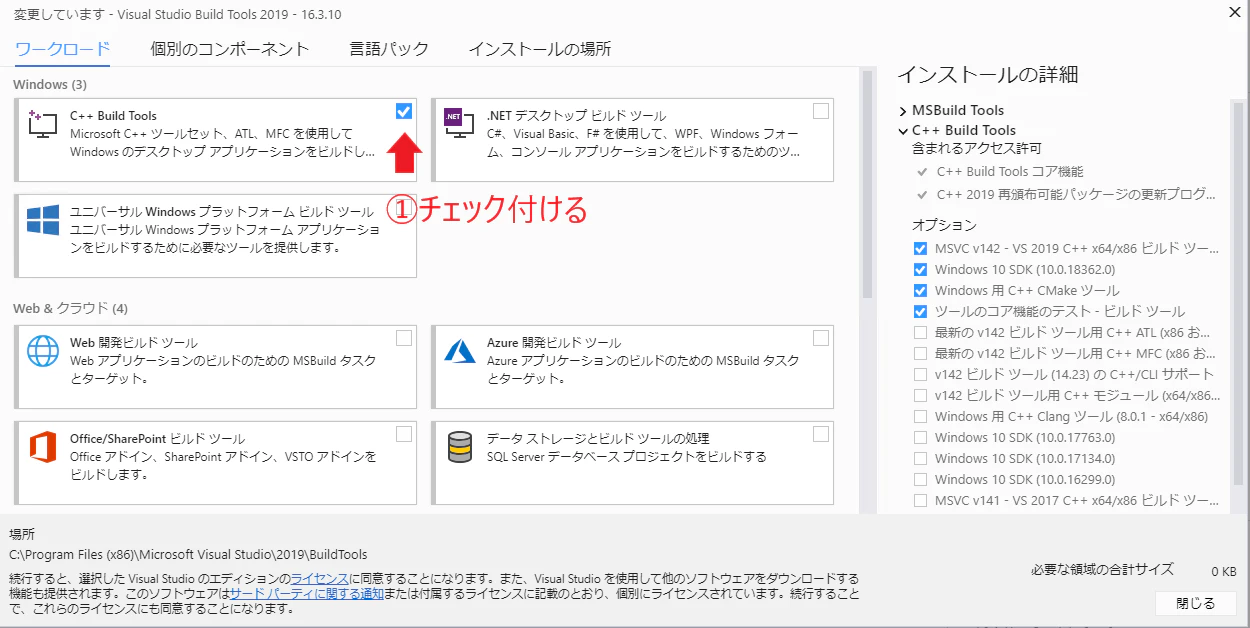The width and height of the screenshot is (1250, 628).
Task: Open the インストールの場所 tab
Action: point(539,49)
